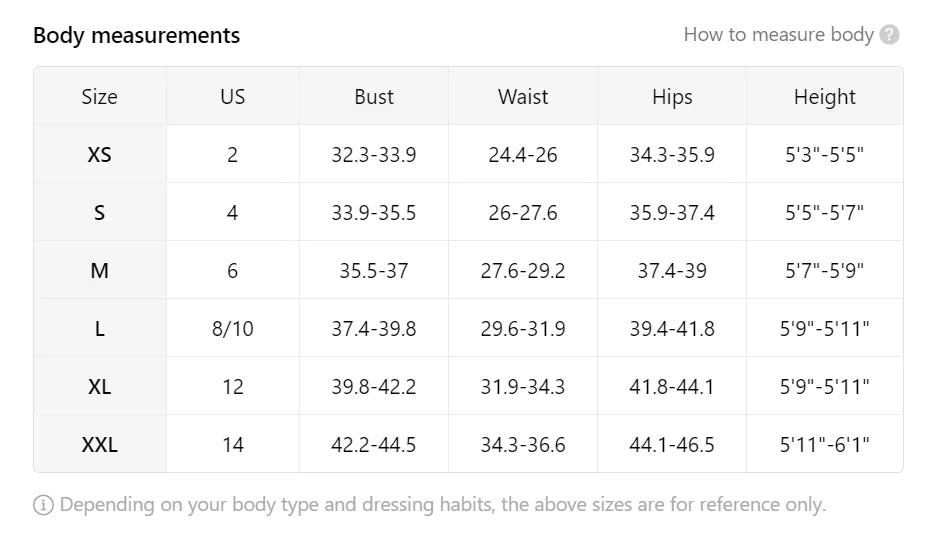Image resolution: width=926 pixels, height=545 pixels.
Task: Click the 5'11"-6'1" height cell
Action: [824, 445]
